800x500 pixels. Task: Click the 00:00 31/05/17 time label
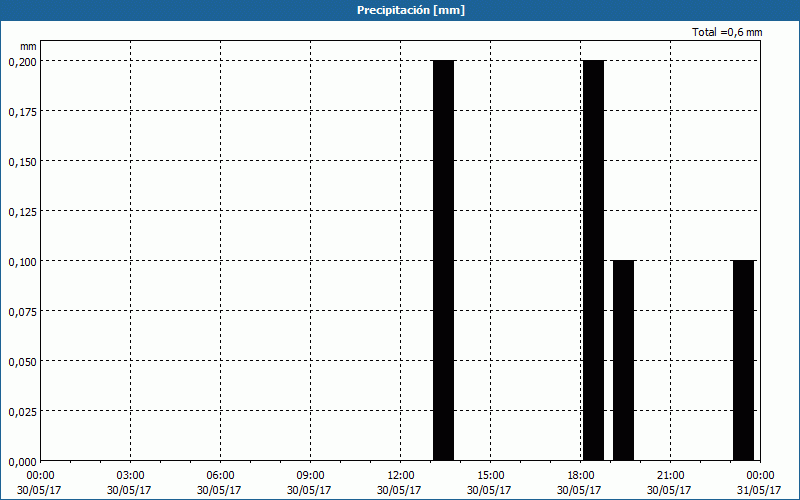point(760,483)
